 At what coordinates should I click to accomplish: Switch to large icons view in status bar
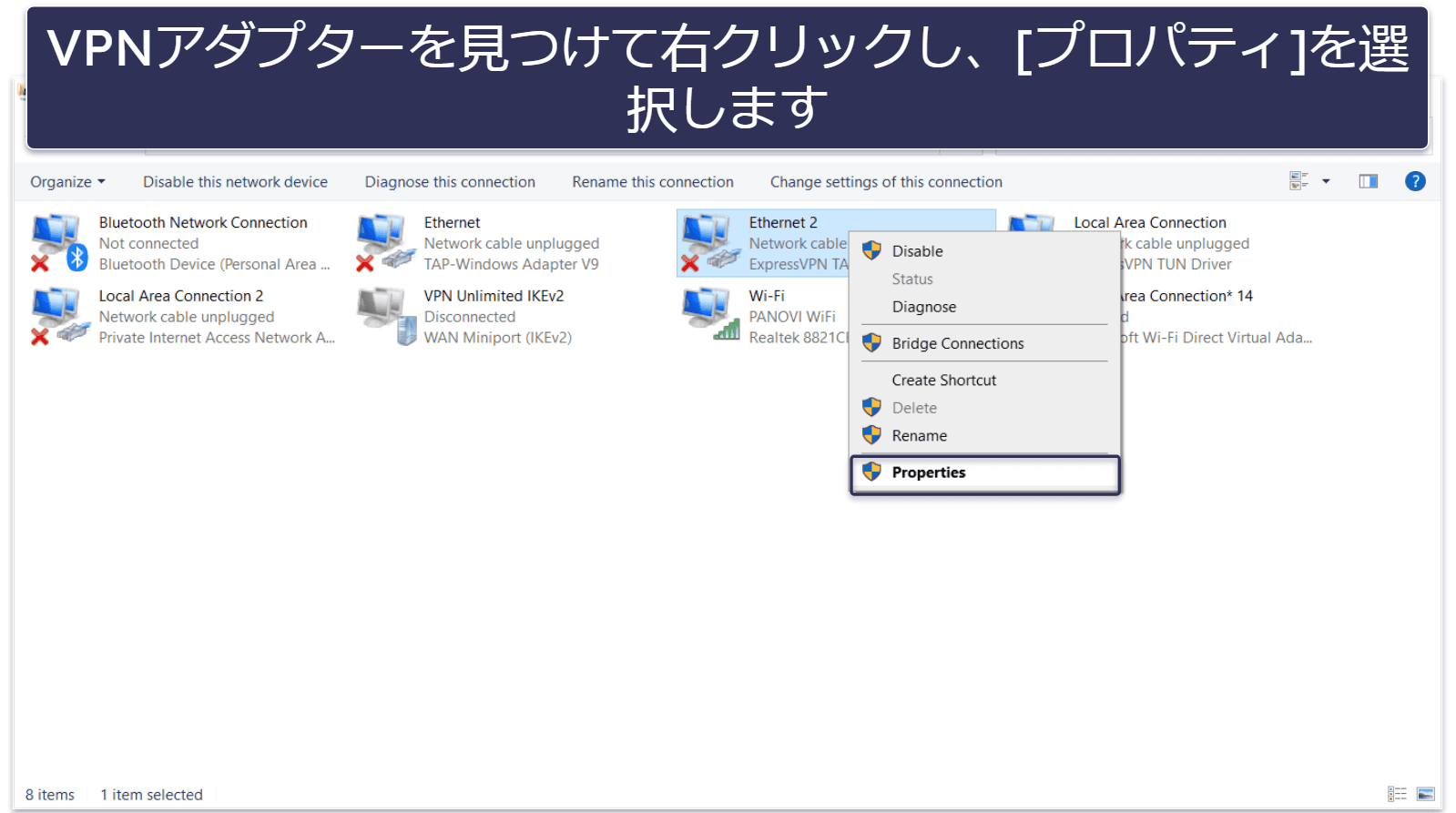[x=1426, y=794]
